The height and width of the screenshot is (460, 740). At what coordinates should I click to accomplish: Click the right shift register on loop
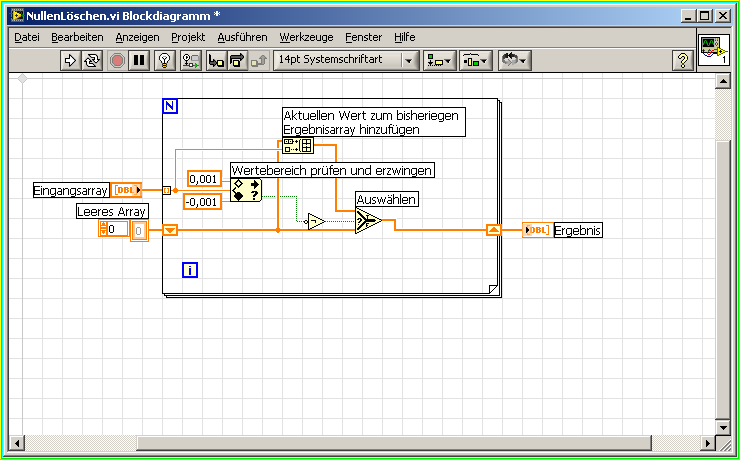pos(493,230)
